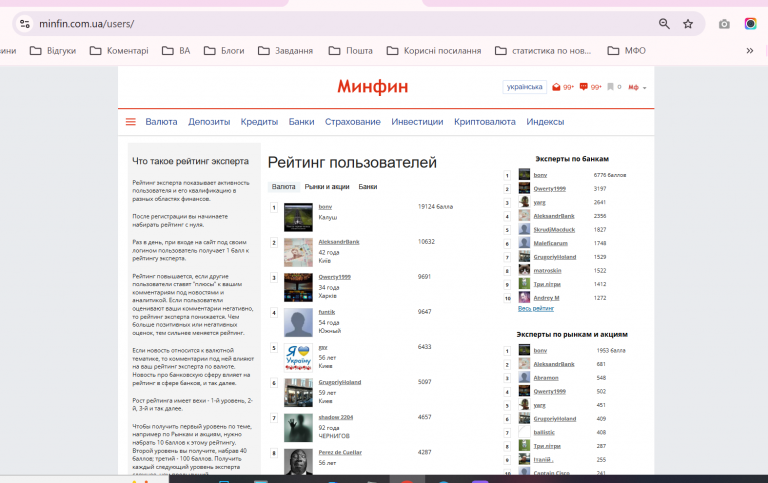
Task: Click Andrey M avatar icon in bank experts
Action: 525,297
